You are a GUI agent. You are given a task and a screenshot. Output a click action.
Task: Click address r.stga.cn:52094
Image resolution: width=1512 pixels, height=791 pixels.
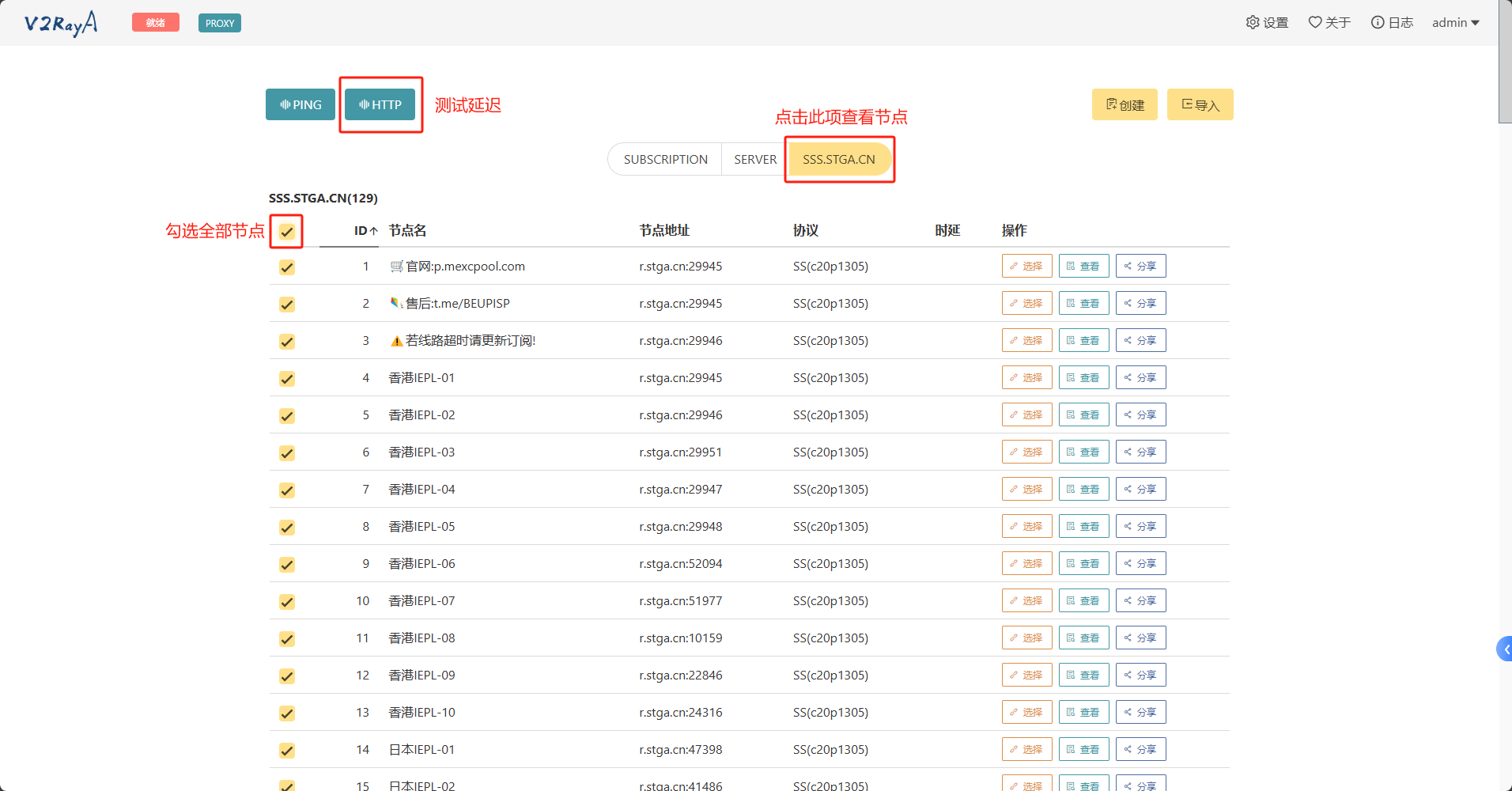coord(680,563)
